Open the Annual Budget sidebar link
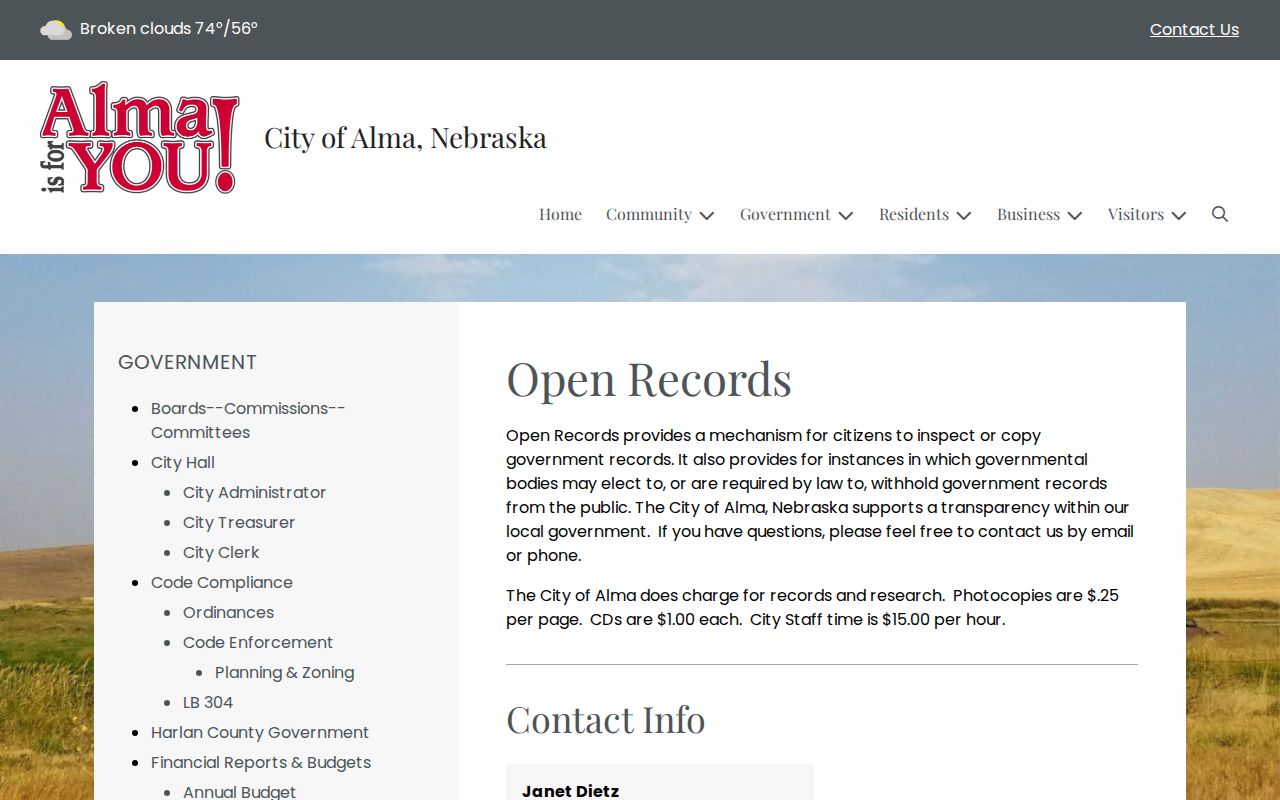The height and width of the screenshot is (800, 1280). [239, 791]
